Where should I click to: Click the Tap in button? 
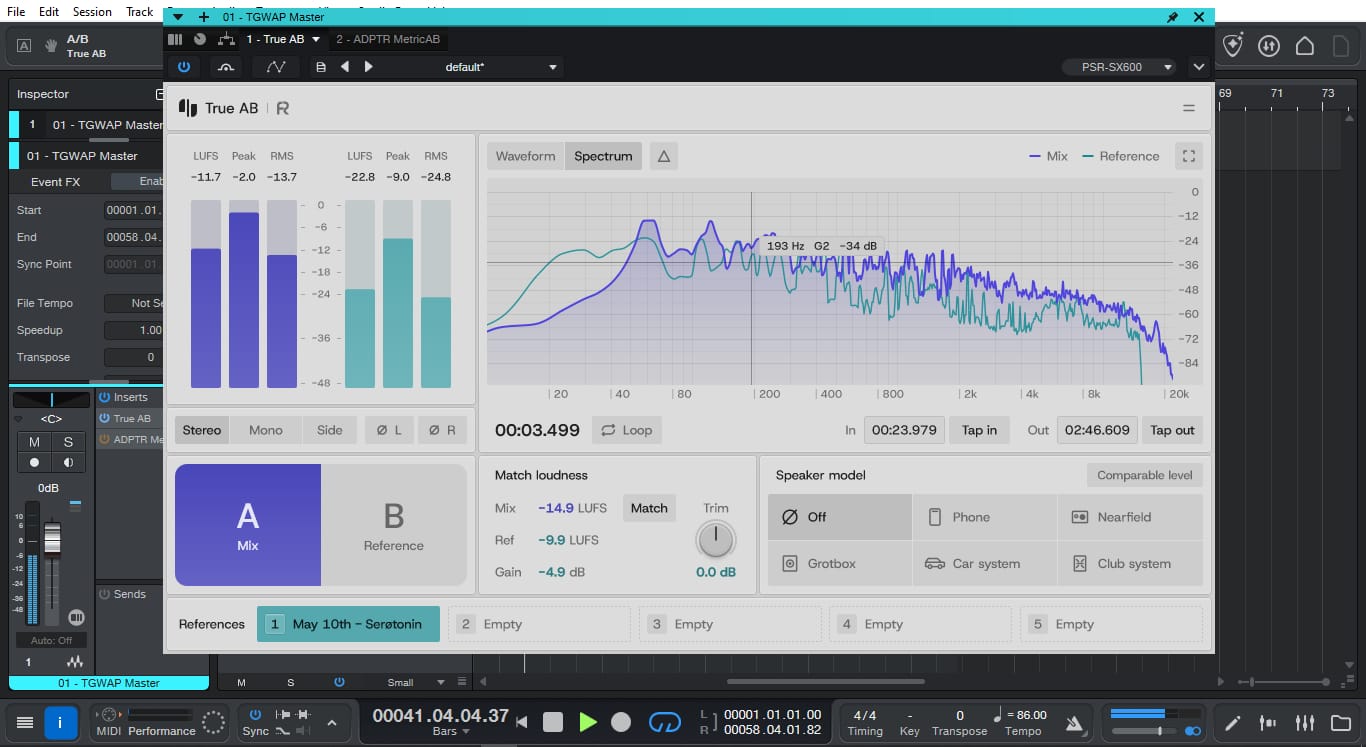point(979,430)
